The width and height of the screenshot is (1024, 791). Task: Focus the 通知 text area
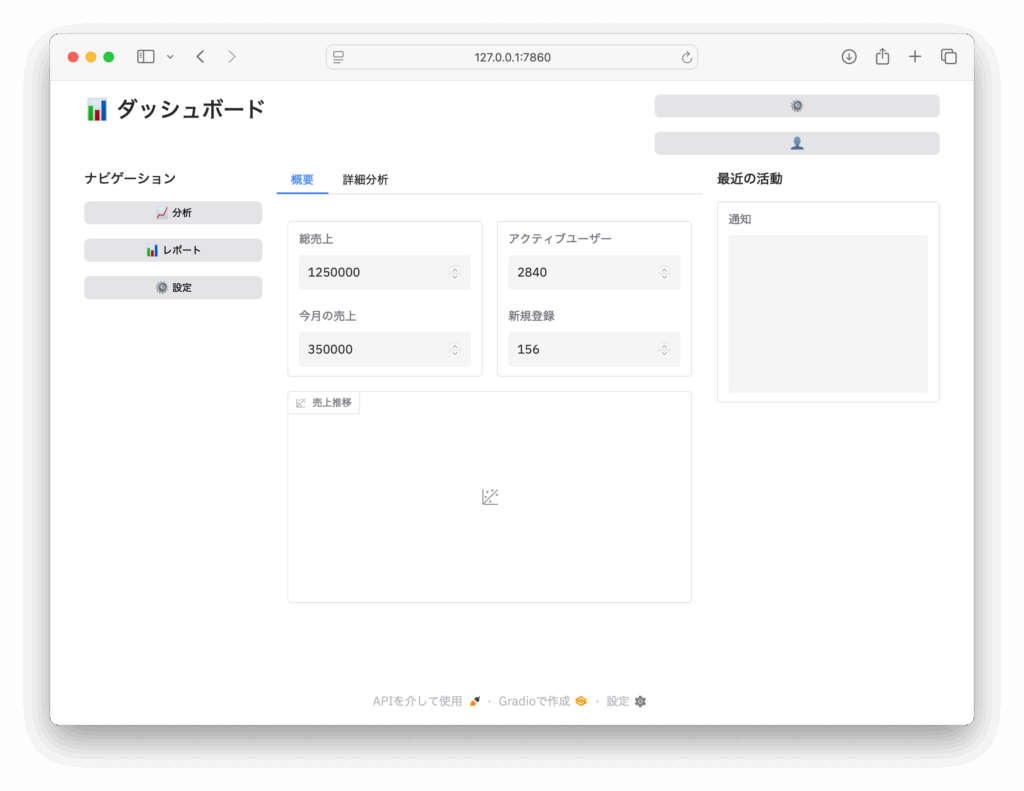[827, 313]
